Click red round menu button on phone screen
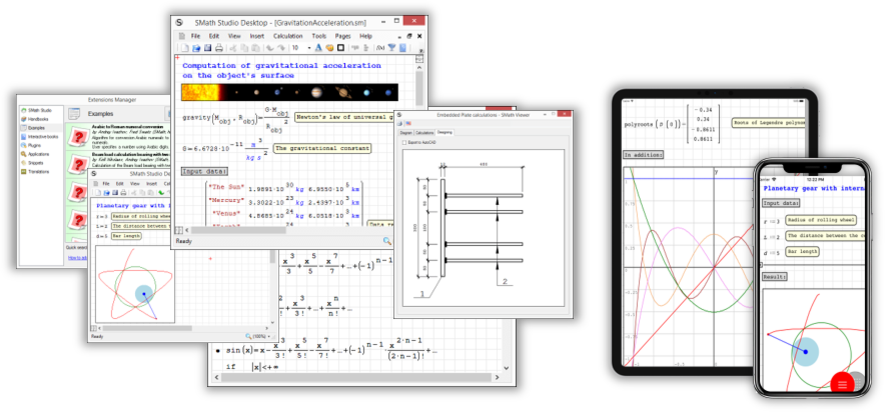The width and height of the screenshot is (887, 414). pyautogui.click(x=843, y=385)
